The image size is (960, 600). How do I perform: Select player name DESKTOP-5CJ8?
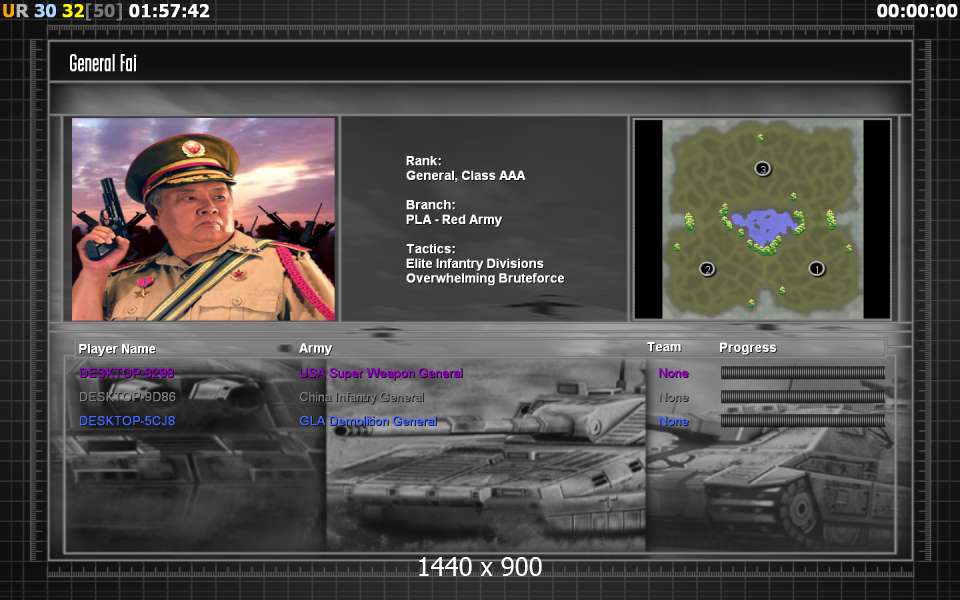pyautogui.click(x=126, y=421)
